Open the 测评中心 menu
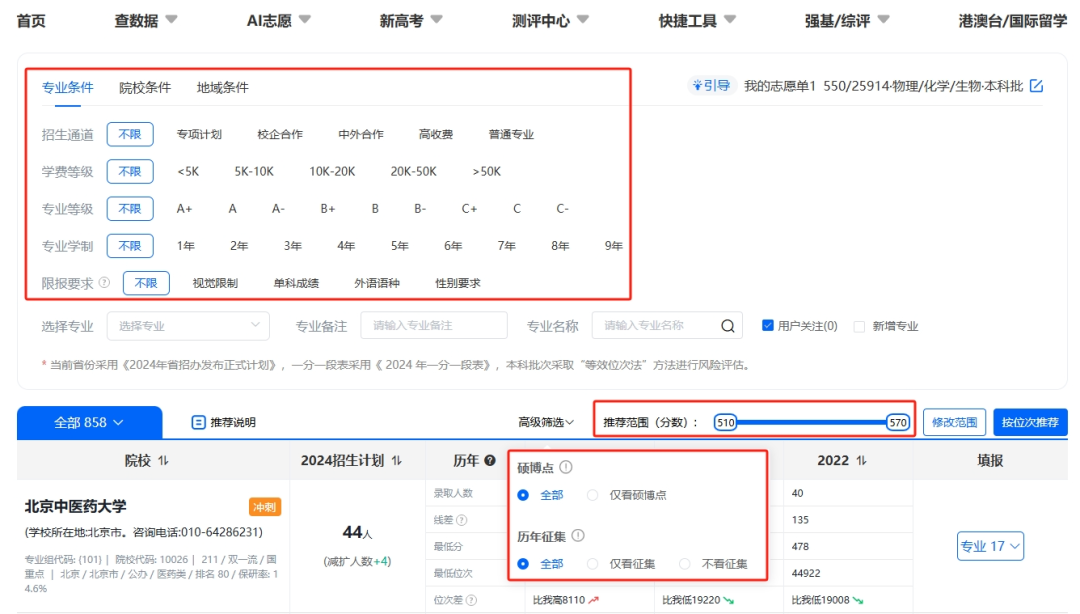The height and width of the screenshot is (614, 1080). pos(540,18)
